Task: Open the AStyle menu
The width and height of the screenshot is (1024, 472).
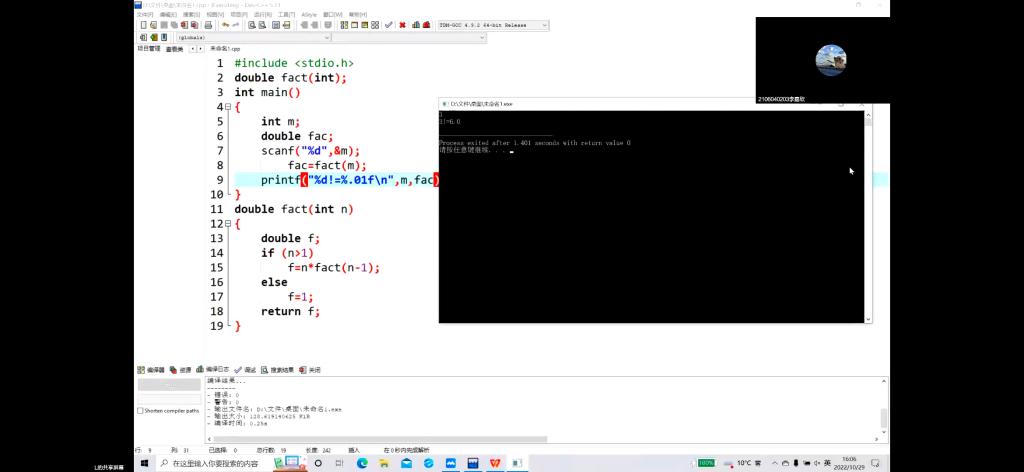Action: click(x=308, y=15)
